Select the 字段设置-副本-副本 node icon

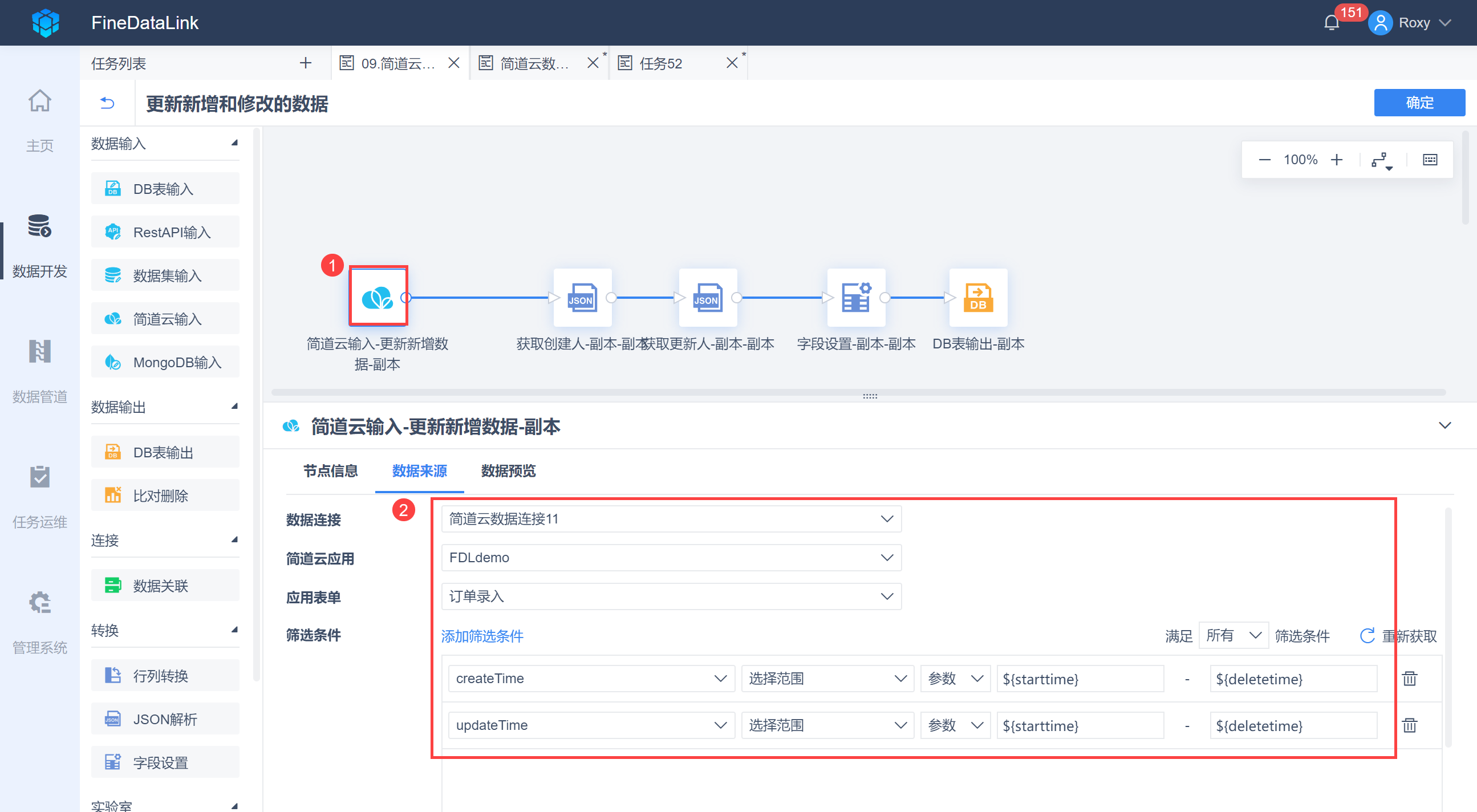[x=855, y=298]
